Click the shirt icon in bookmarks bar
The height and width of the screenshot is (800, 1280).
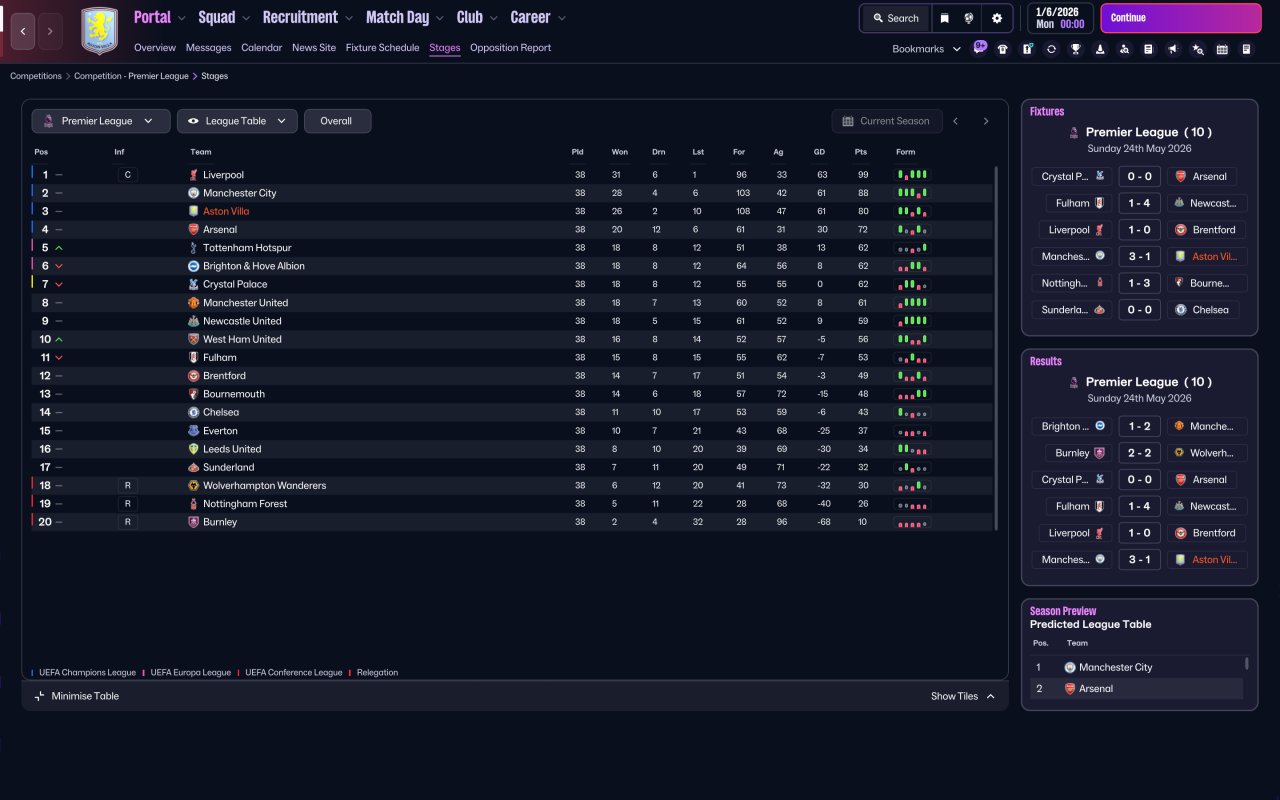(1003, 49)
